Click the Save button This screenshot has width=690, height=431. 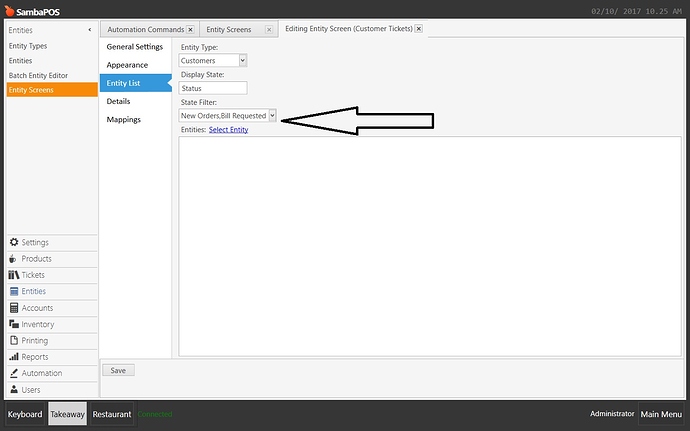tap(118, 370)
